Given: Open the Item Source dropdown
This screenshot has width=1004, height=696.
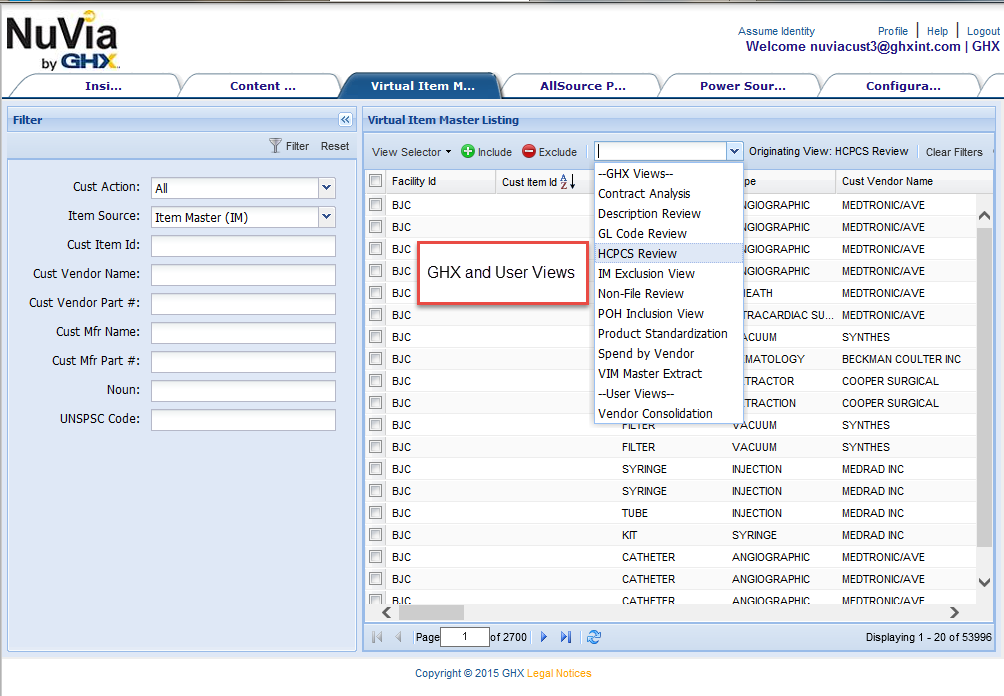Looking at the screenshot, I should click(x=327, y=216).
